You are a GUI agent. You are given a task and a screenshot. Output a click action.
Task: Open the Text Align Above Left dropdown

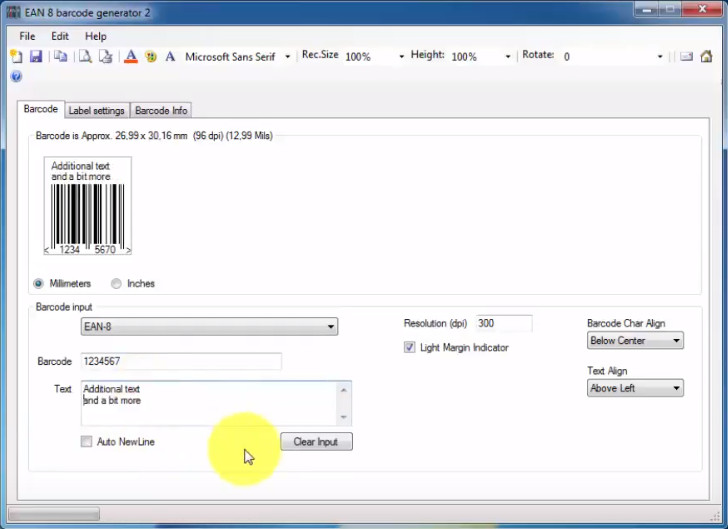coord(635,388)
